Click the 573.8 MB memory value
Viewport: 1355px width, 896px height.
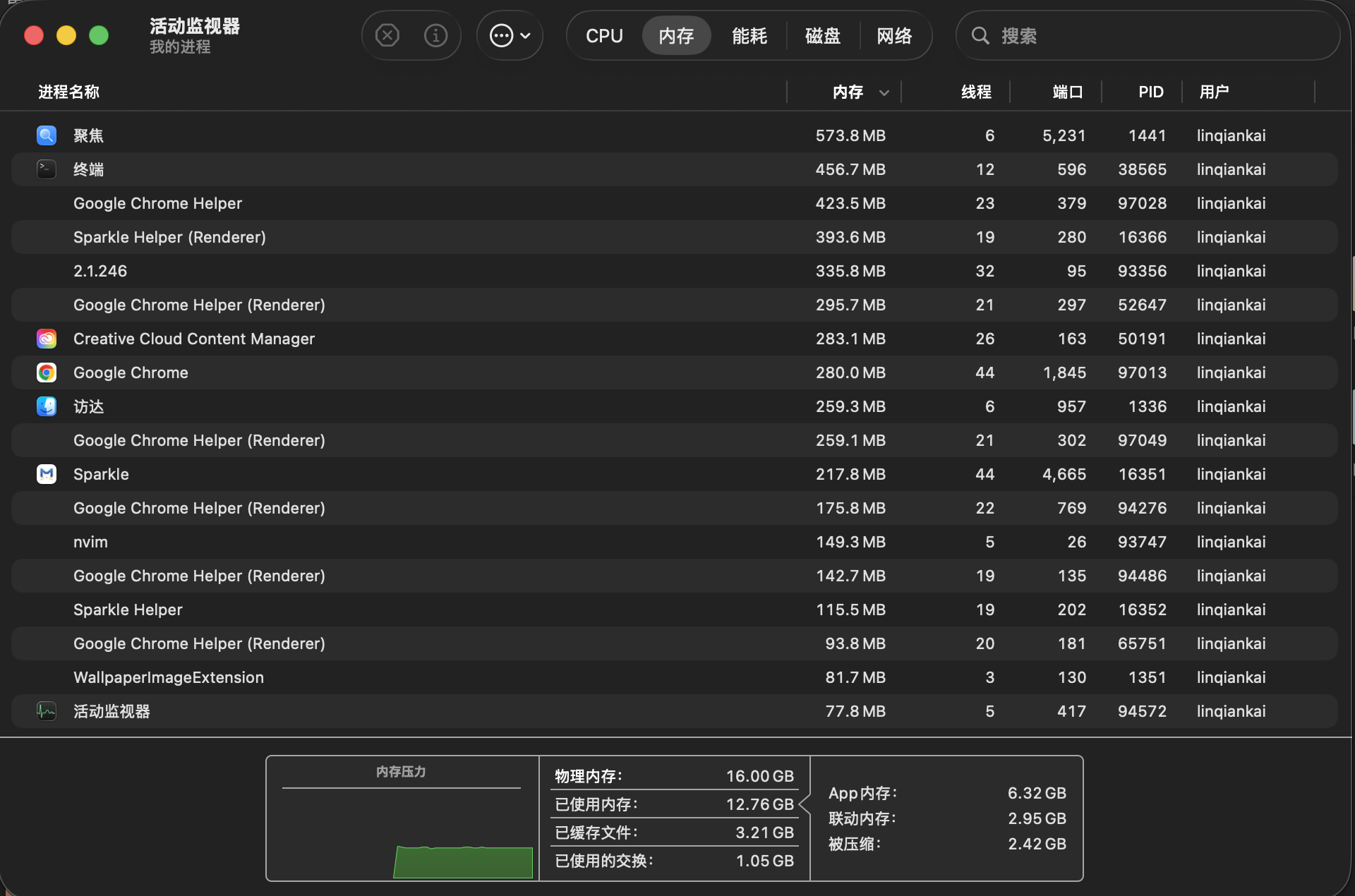[850, 135]
